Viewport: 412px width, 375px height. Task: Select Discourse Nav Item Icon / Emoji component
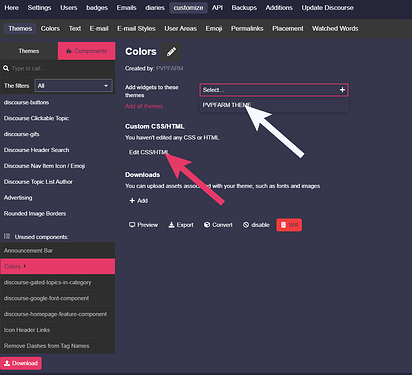click(58, 166)
